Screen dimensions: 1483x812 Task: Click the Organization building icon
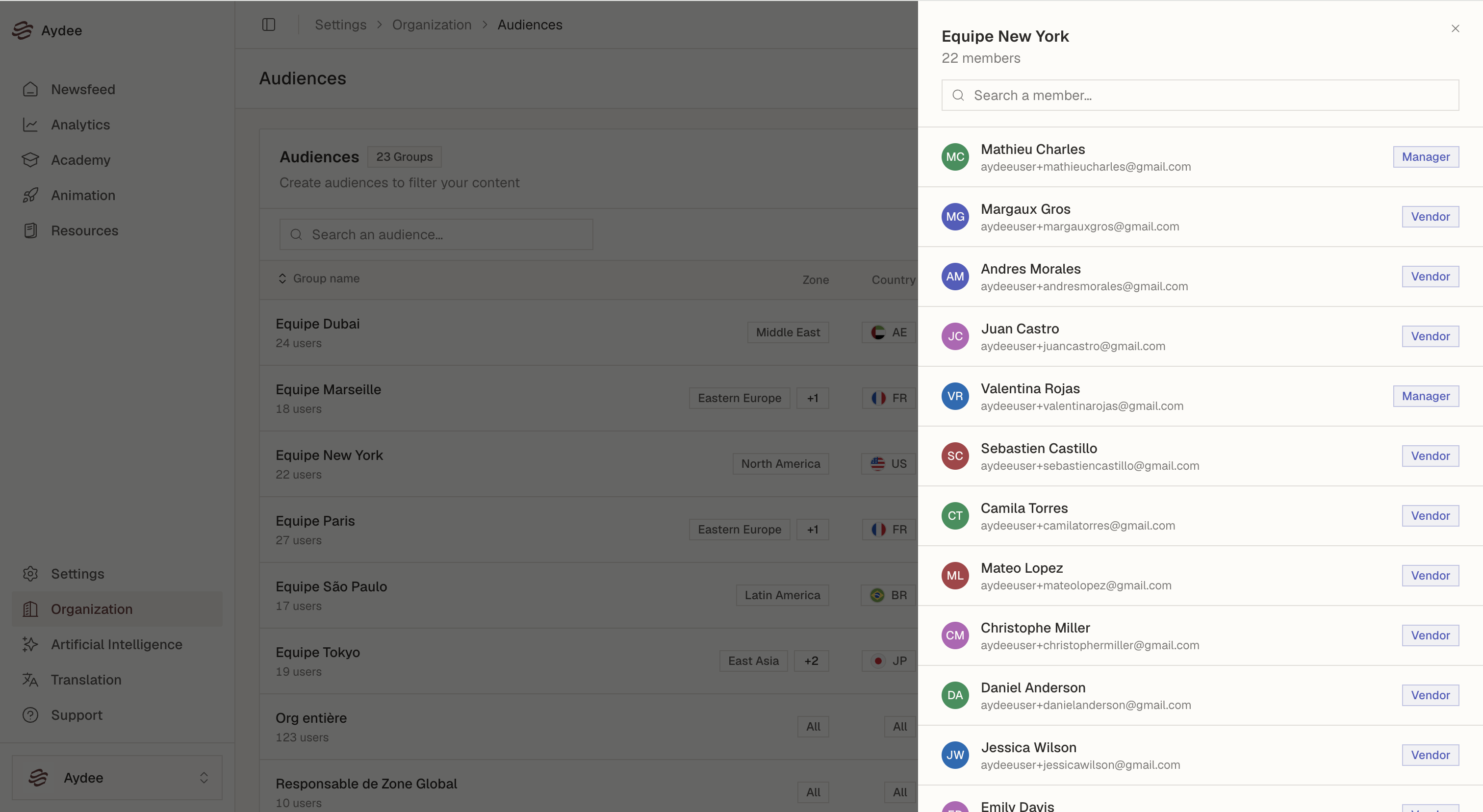pyautogui.click(x=30, y=609)
